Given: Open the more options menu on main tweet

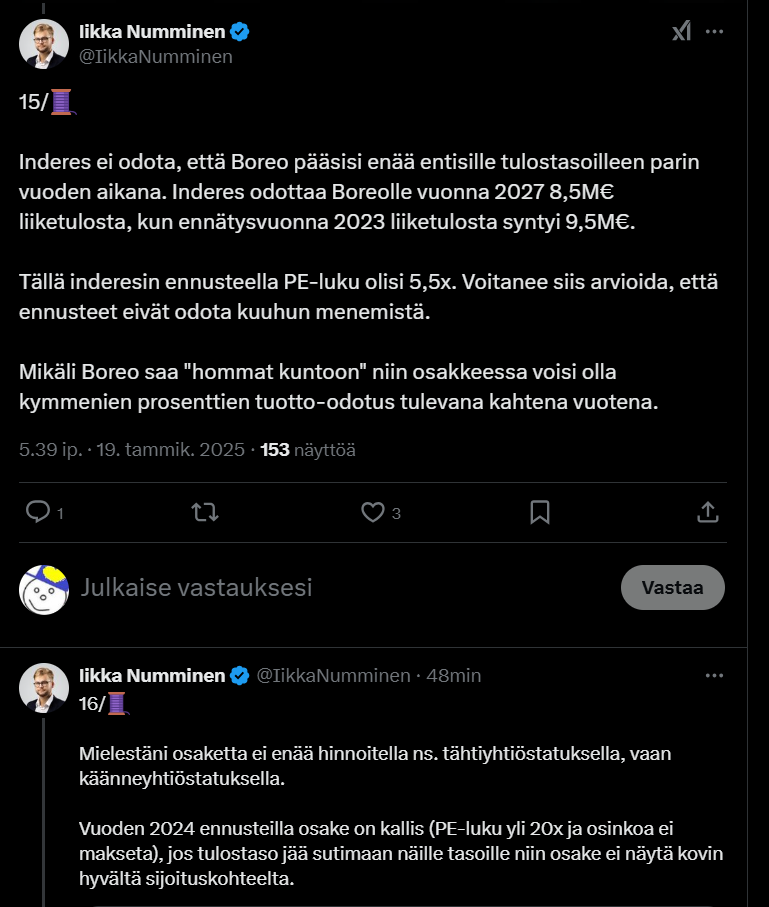Looking at the screenshot, I should pos(714,31).
